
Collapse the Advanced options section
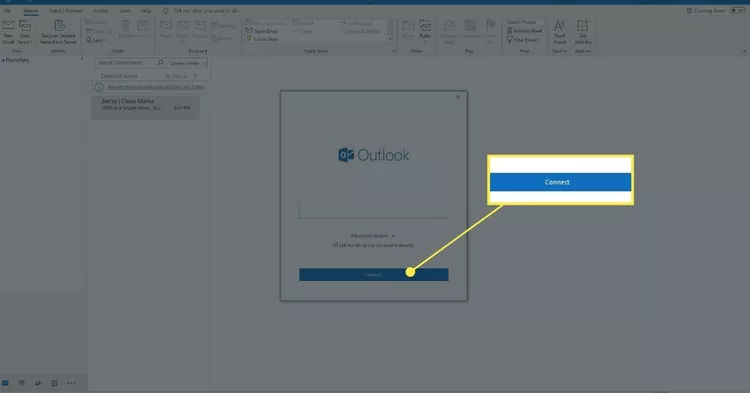click(x=372, y=236)
